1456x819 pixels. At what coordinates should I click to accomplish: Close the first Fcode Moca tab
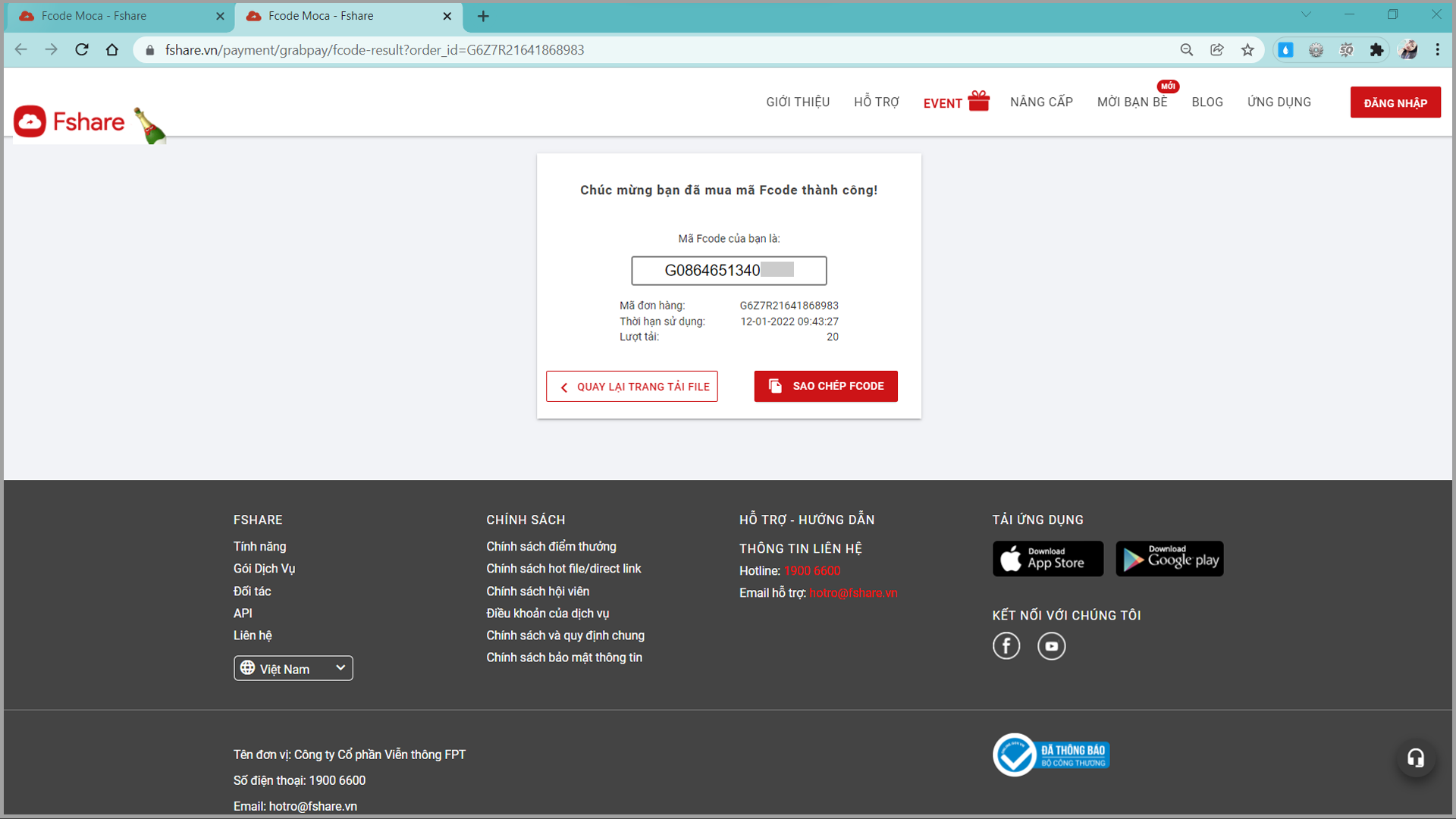(220, 16)
